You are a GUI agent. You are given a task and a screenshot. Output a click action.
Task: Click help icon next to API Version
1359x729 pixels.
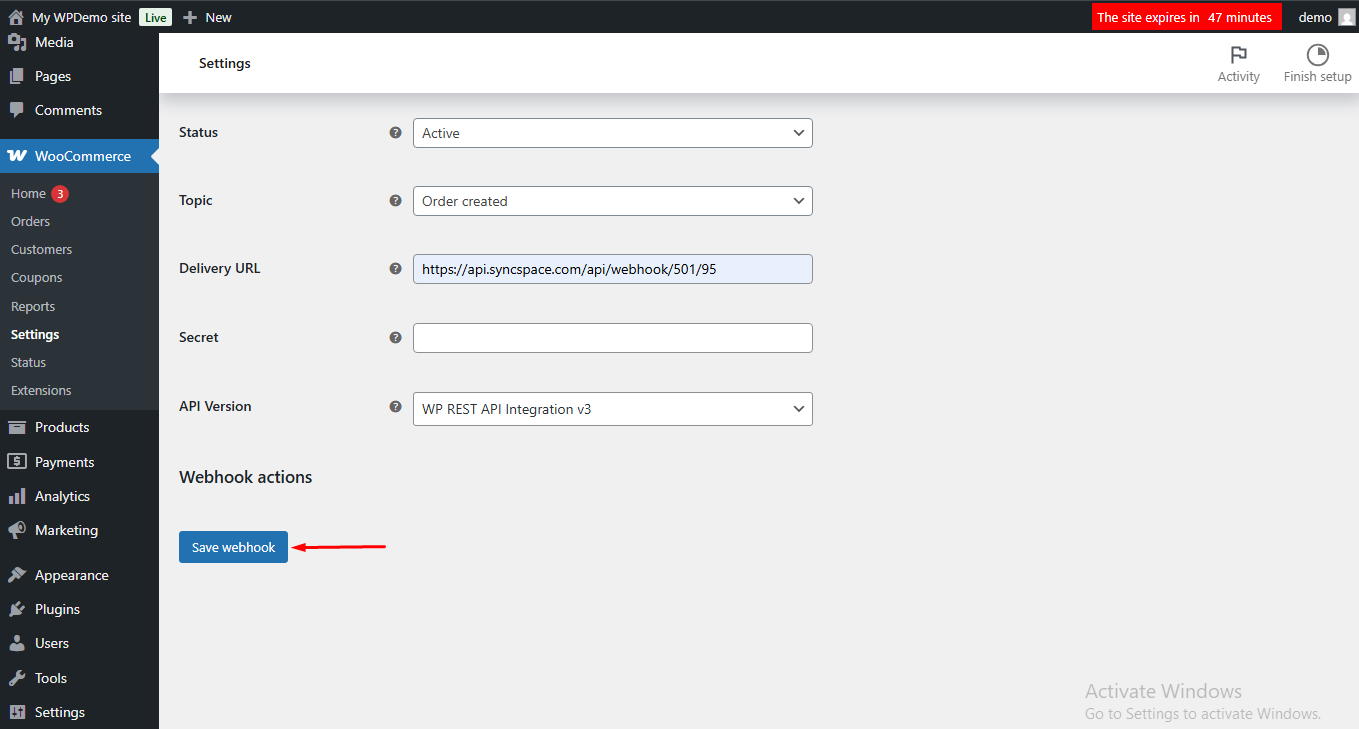tap(395, 407)
